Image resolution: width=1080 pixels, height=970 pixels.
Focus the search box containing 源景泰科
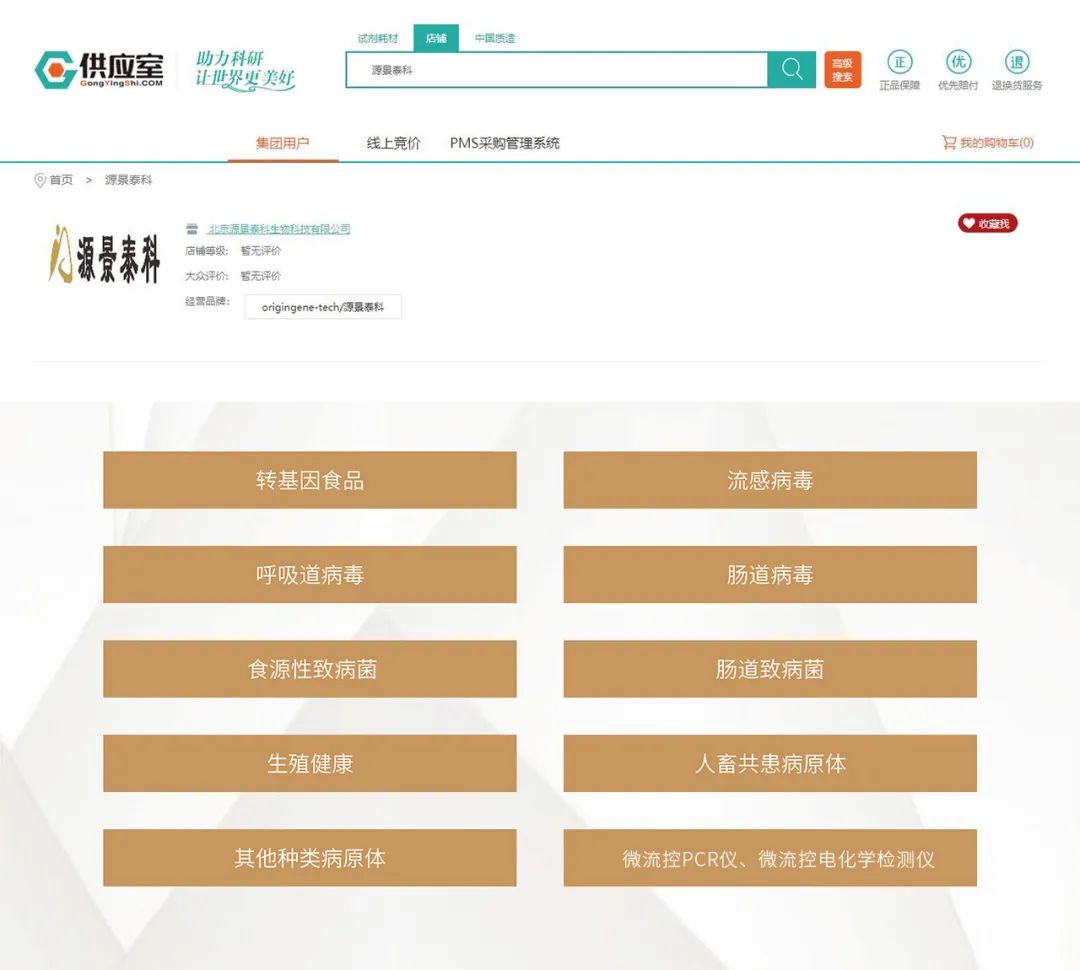(557, 70)
